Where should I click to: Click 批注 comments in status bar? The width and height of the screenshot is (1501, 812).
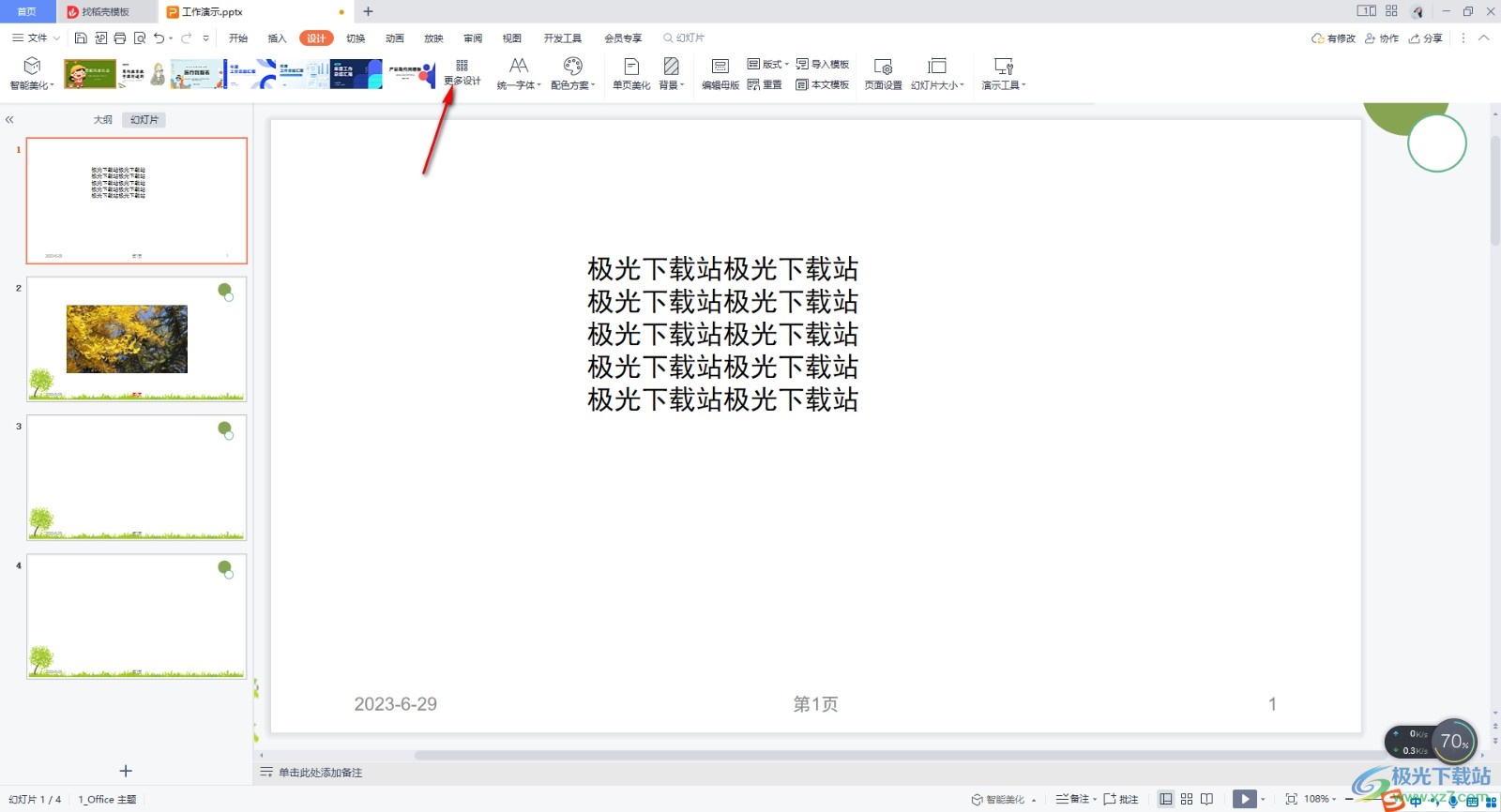[1121, 799]
